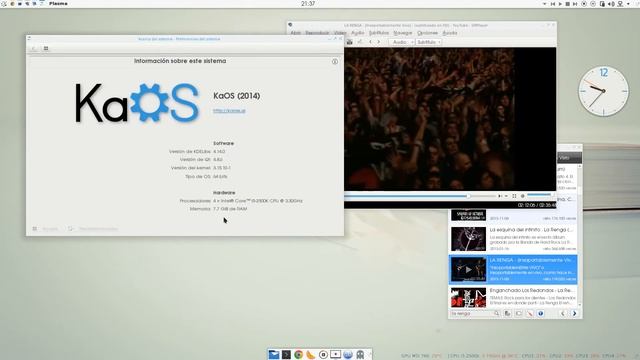Adjust the volume slider in SMPlayer

tap(539, 196)
